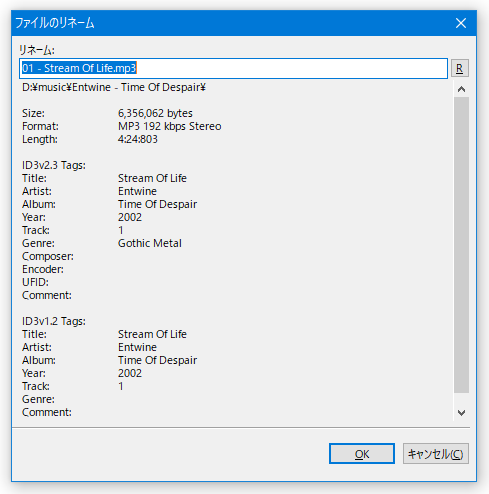
Task: Click the リネーム: label
Action: point(37,50)
